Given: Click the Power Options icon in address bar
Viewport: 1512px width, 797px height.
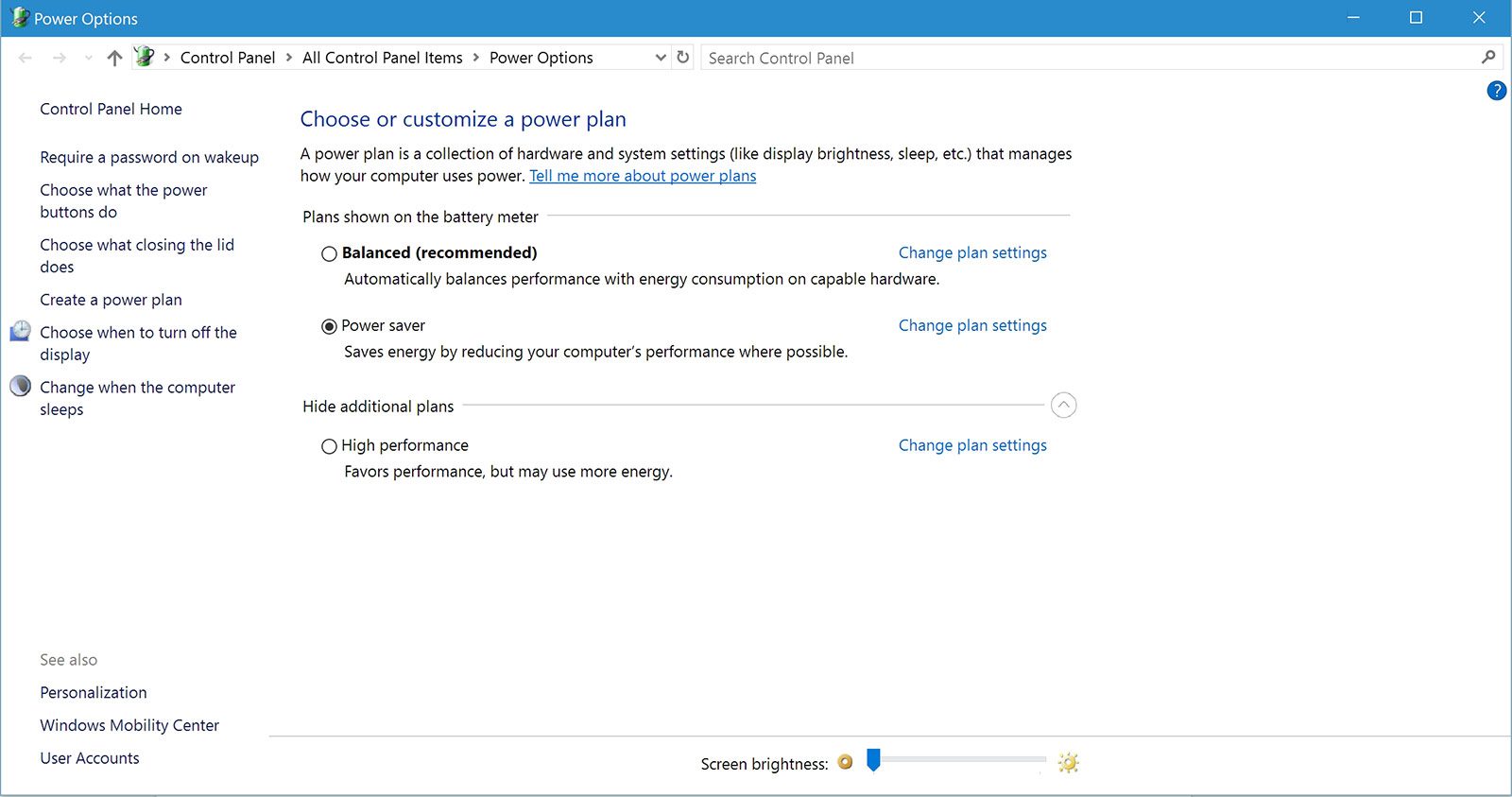Looking at the screenshot, I should (x=144, y=57).
